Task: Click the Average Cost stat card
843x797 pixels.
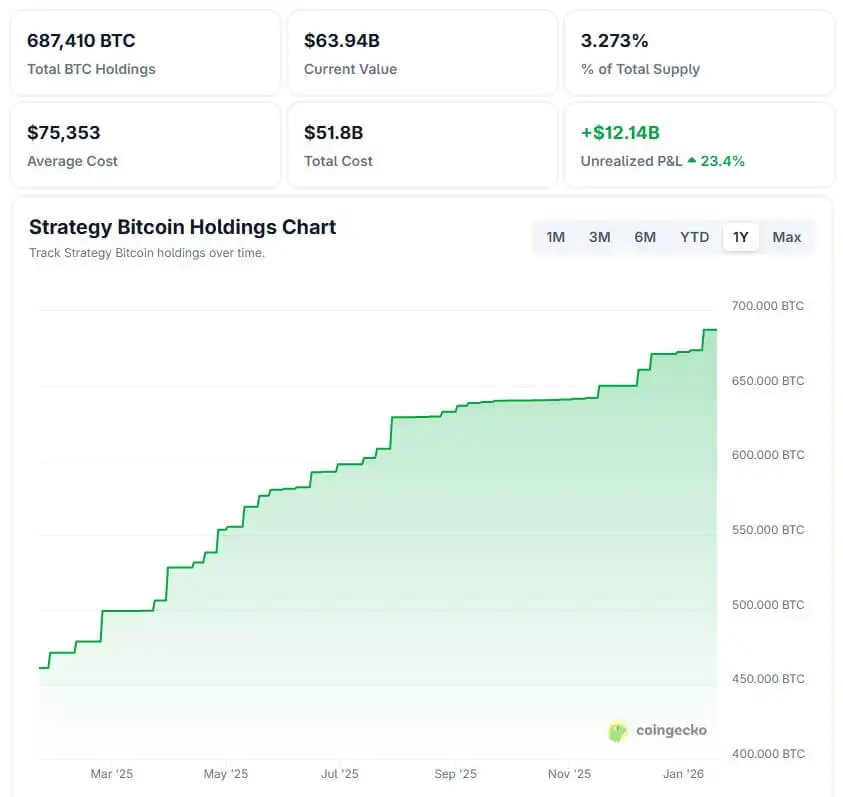Action: pos(146,144)
